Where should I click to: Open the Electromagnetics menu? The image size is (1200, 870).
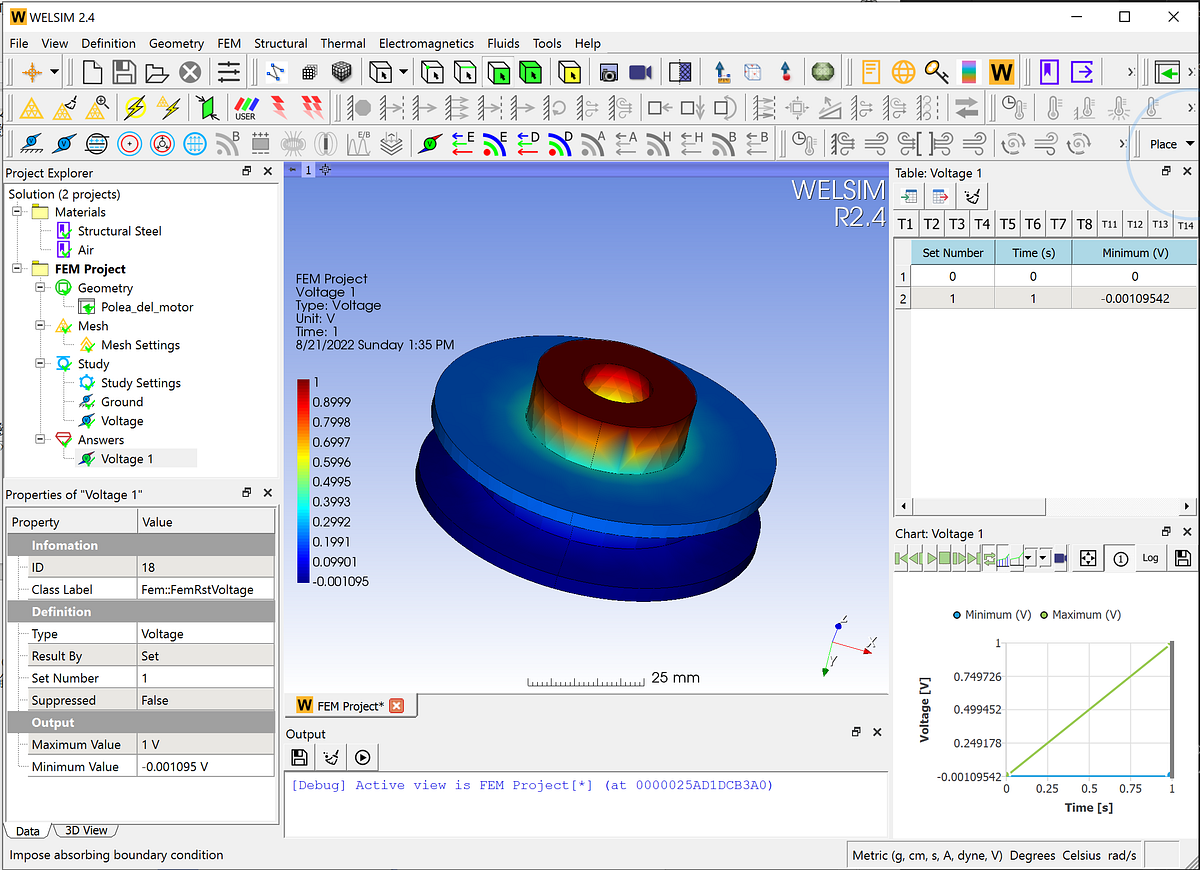coord(425,43)
